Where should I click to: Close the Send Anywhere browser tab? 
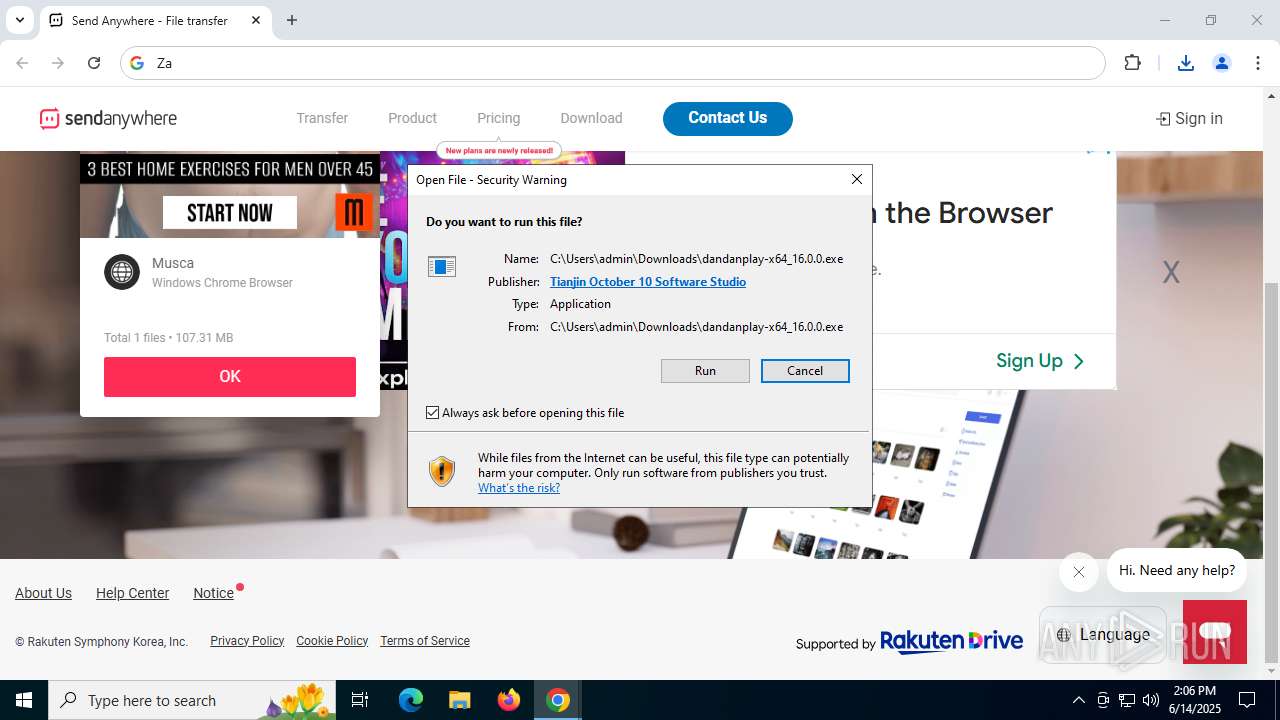[256, 20]
